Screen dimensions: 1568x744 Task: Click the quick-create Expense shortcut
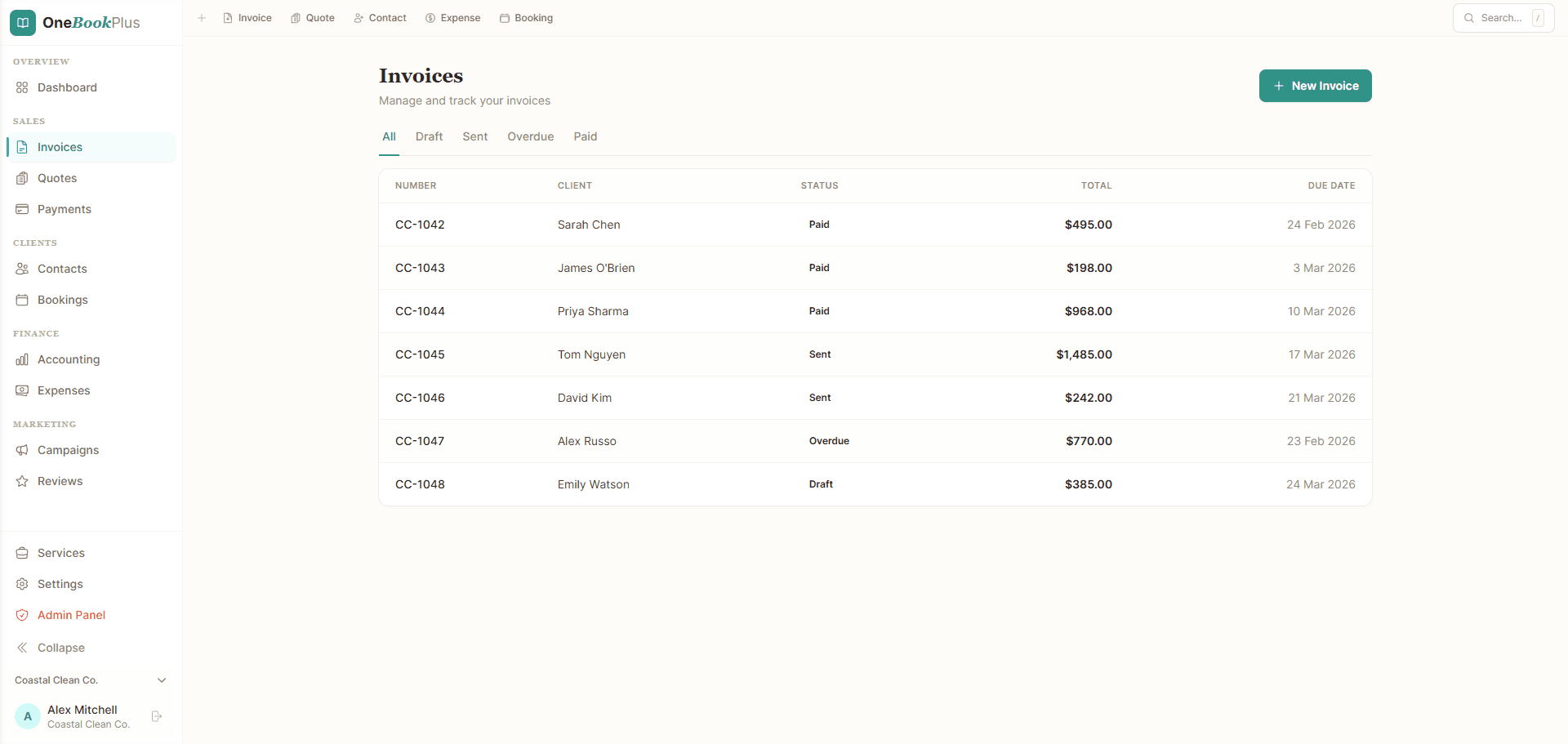[x=452, y=17]
